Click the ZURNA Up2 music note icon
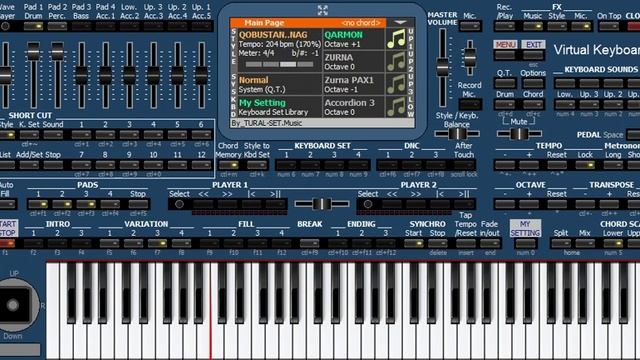This screenshot has width=640, height=360. [x=396, y=62]
